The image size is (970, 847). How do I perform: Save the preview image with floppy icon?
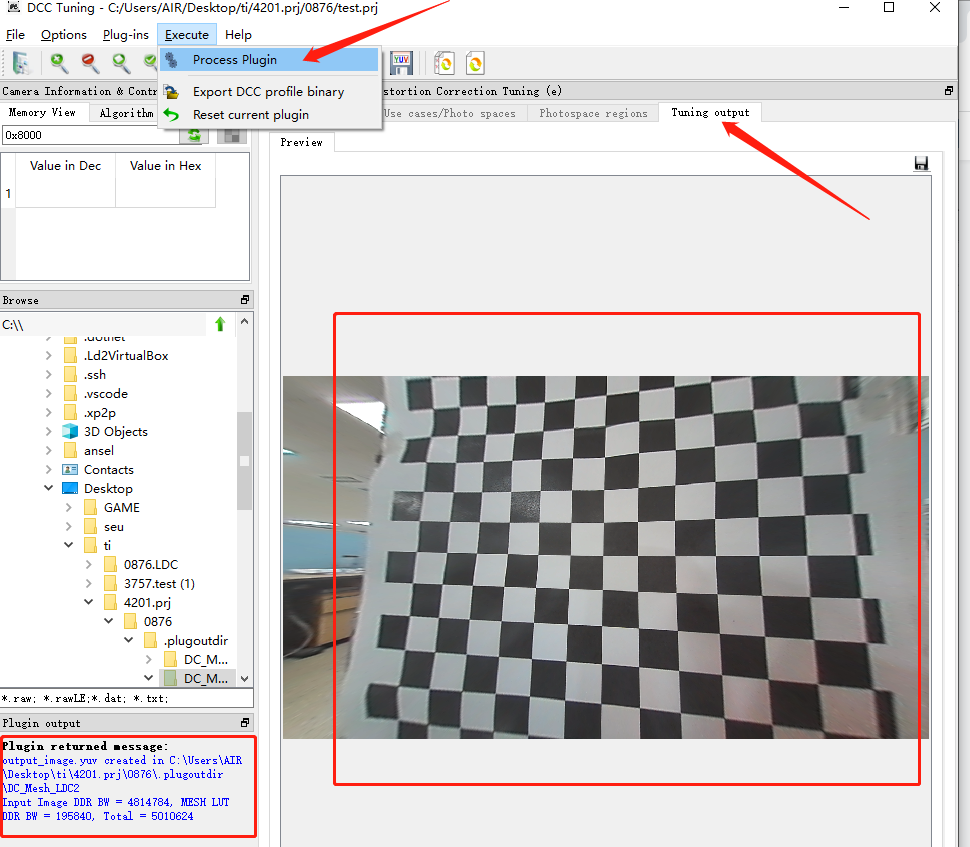pos(921,163)
